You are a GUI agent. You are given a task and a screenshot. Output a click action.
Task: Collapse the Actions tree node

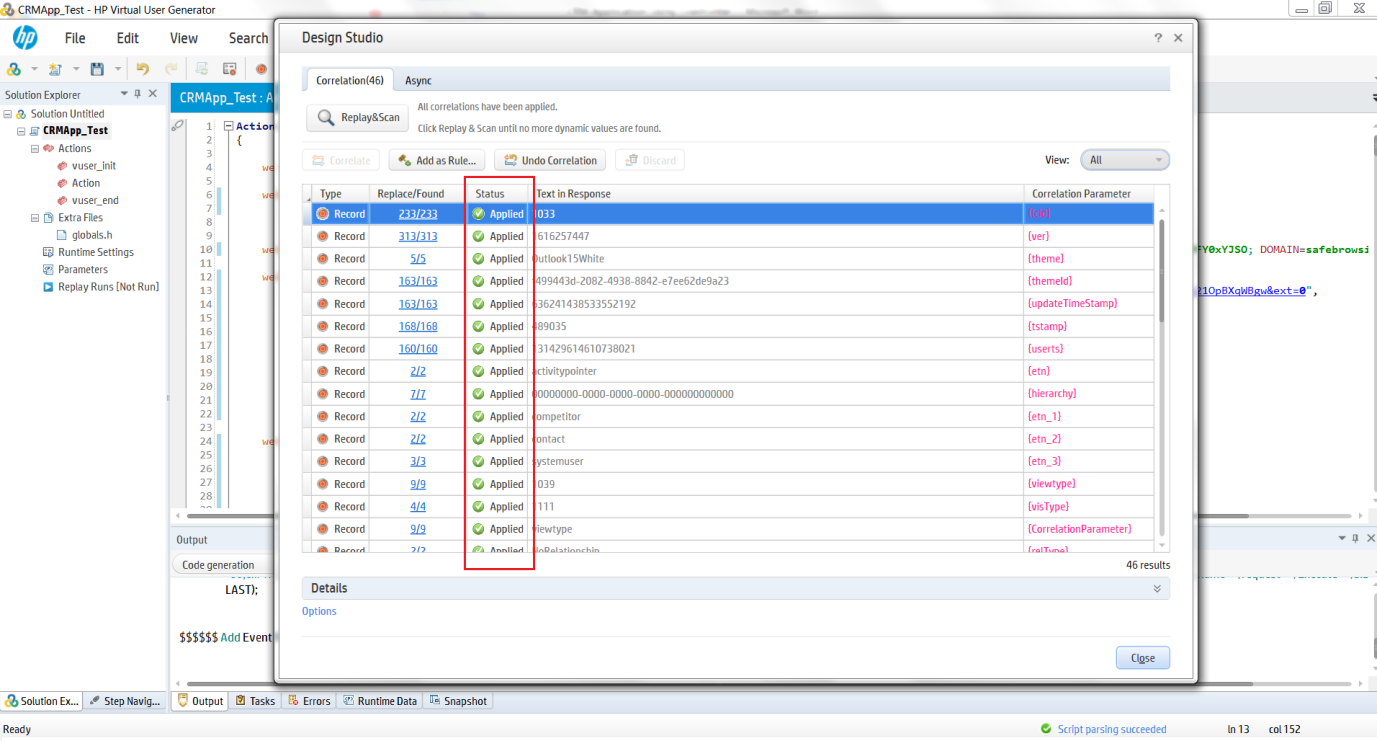tap(35, 148)
